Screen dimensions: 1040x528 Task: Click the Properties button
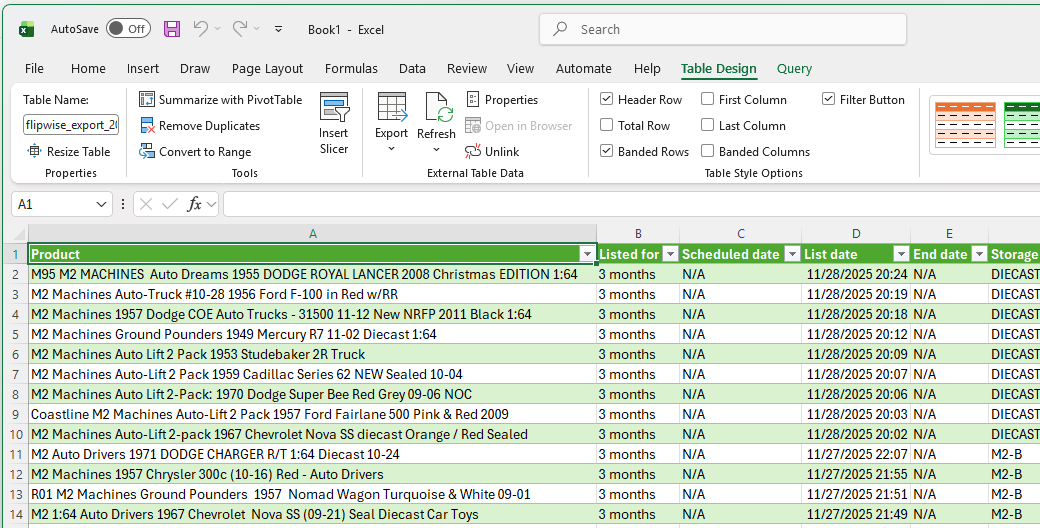pos(502,100)
